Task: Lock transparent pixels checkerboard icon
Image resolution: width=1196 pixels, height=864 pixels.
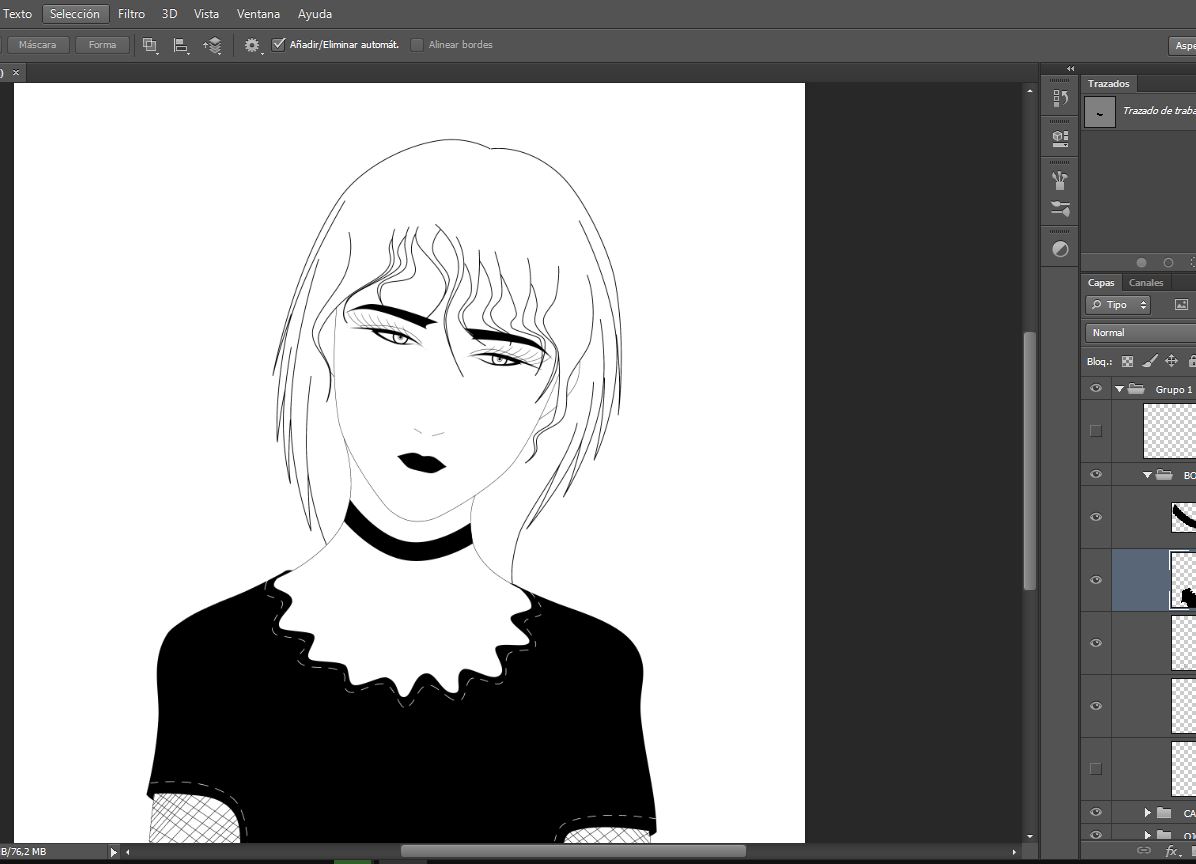Action: click(1127, 361)
